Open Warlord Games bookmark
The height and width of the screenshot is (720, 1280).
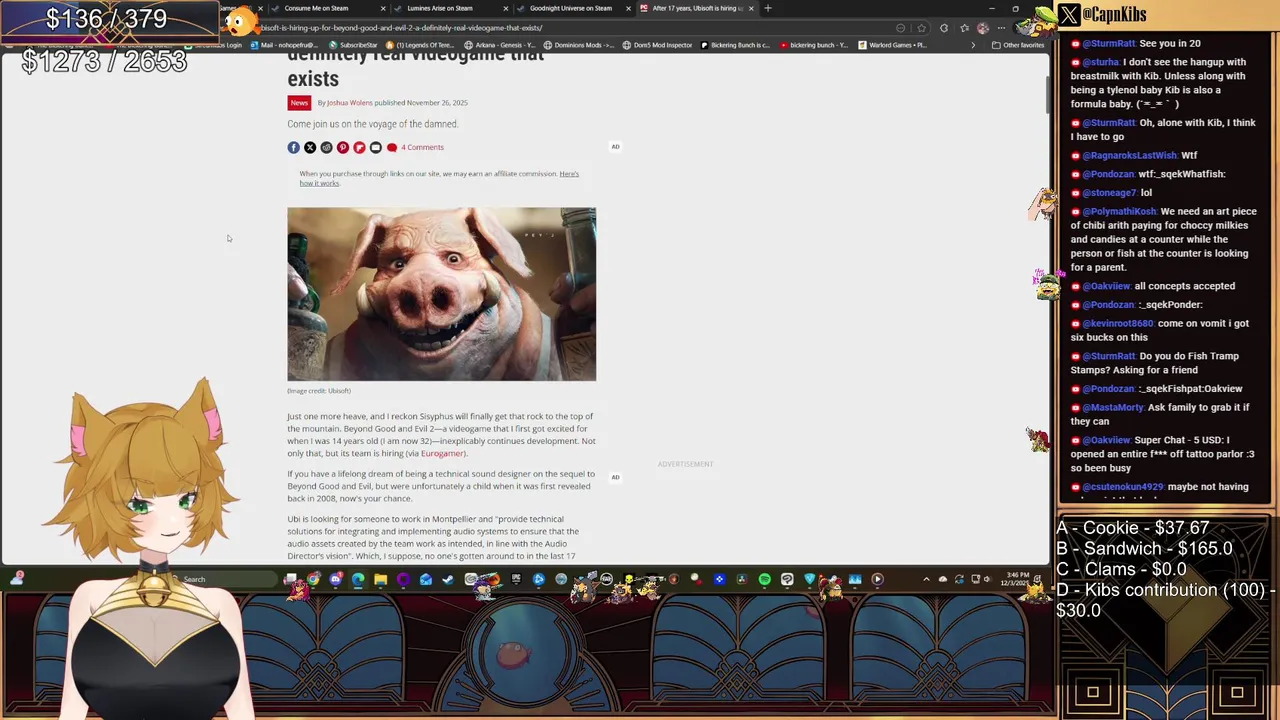click(892, 45)
